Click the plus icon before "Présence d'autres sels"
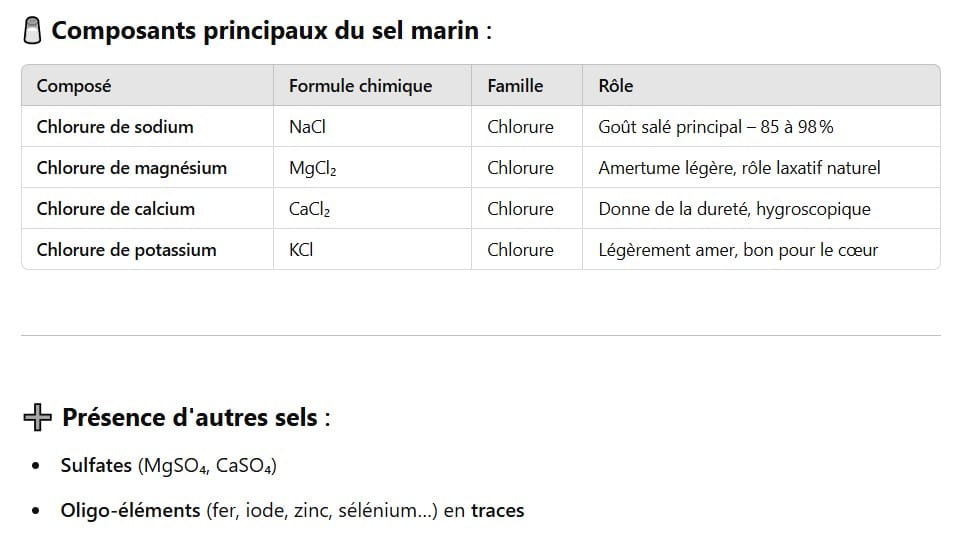The image size is (965, 537). coord(37,417)
